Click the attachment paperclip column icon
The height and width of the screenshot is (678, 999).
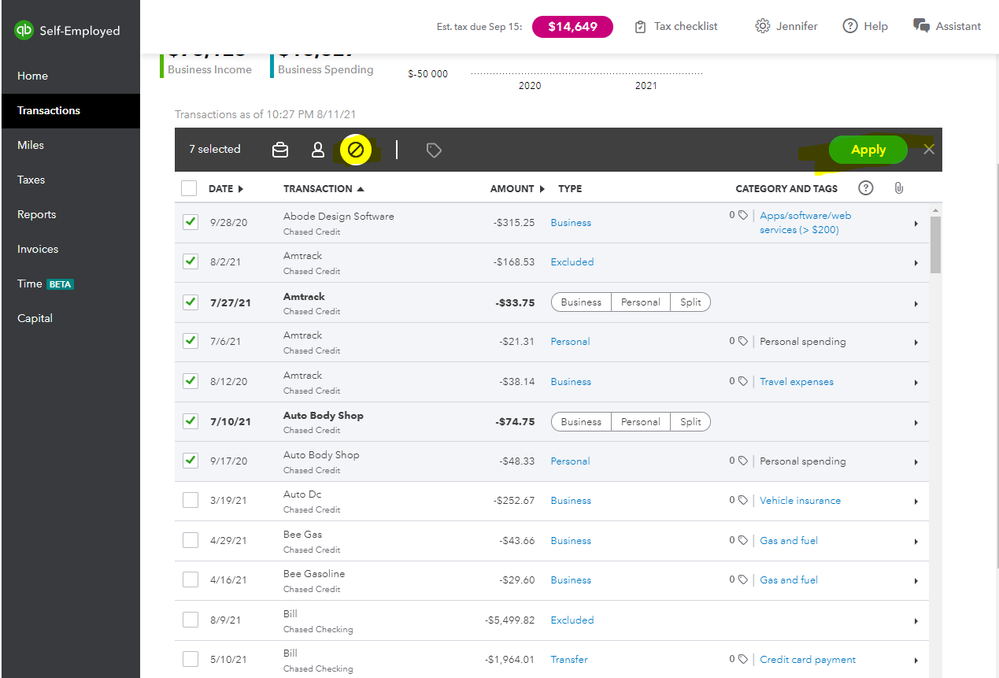(x=898, y=188)
